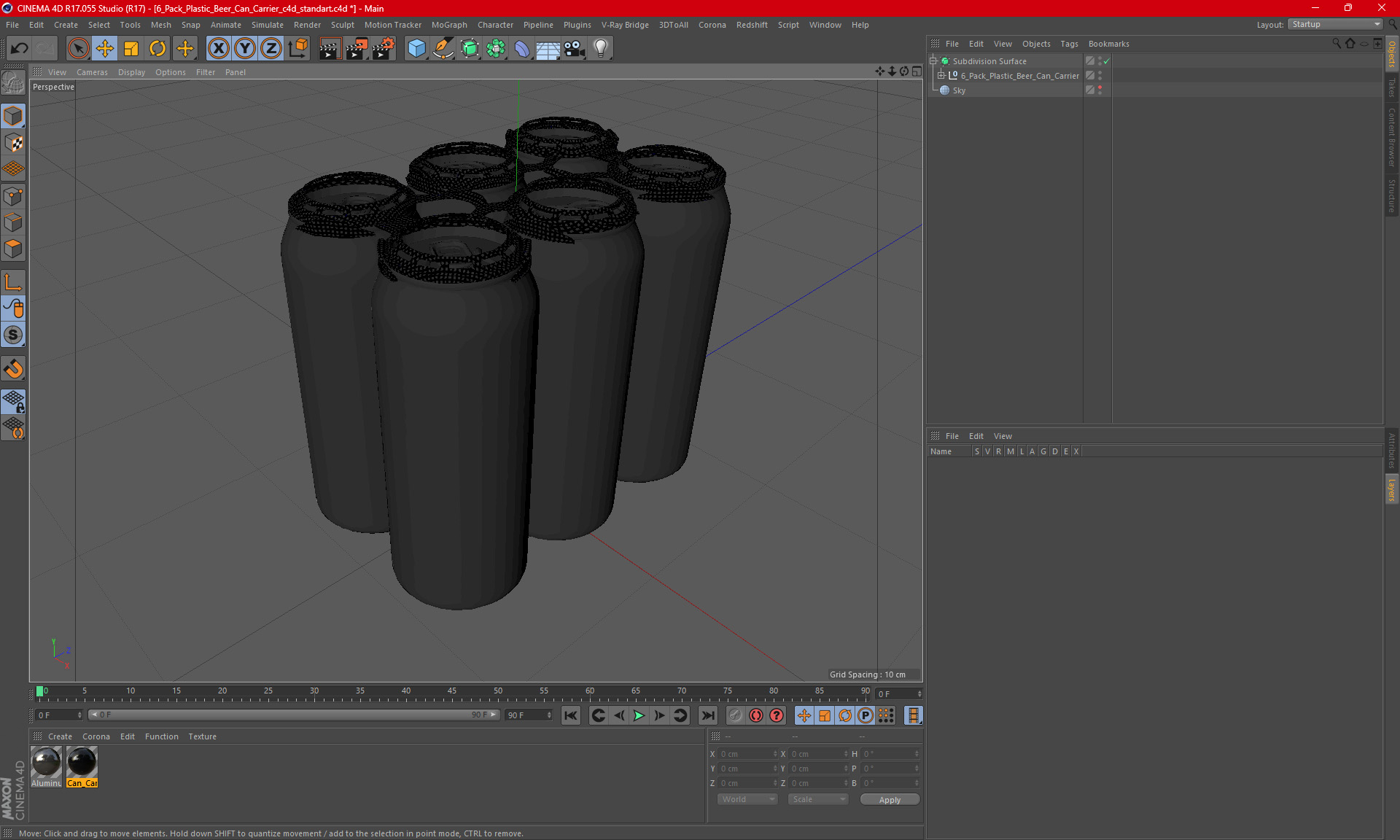Toggle Autokeying button
The height and width of the screenshot is (840, 1400).
[756, 715]
